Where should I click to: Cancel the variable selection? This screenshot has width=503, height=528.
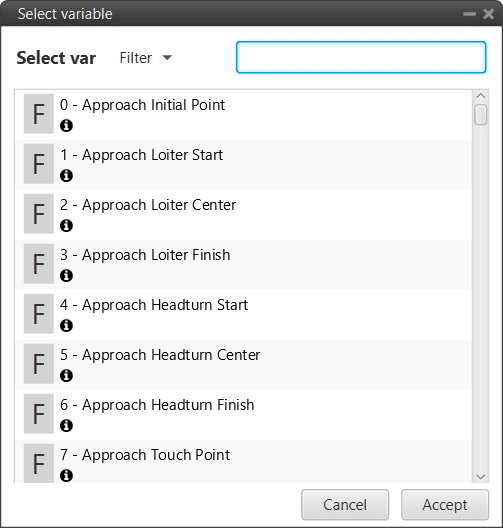345,504
